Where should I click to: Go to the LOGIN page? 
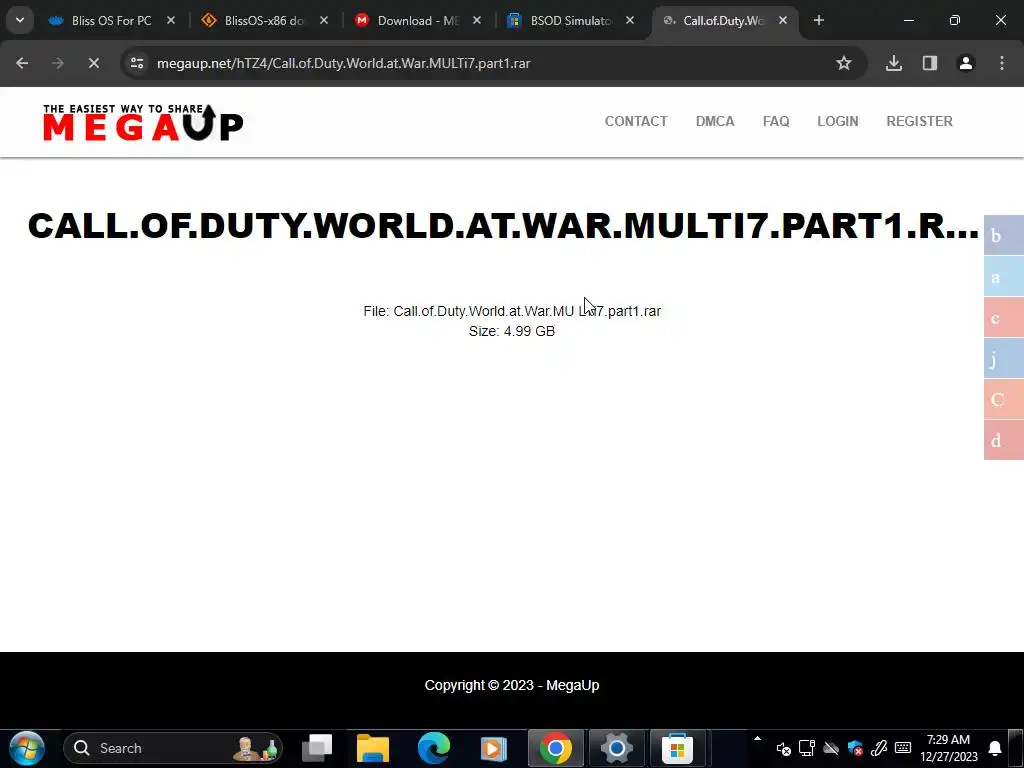click(x=838, y=121)
